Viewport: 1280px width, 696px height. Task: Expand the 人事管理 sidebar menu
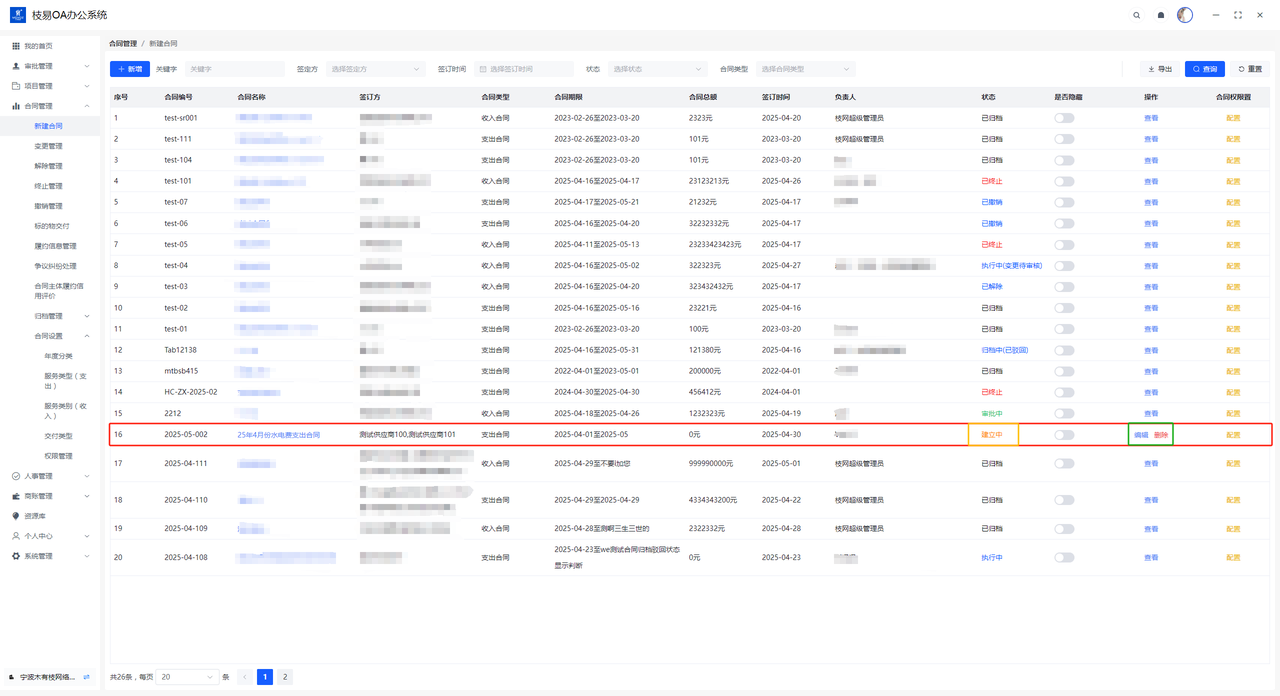[50, 476]
